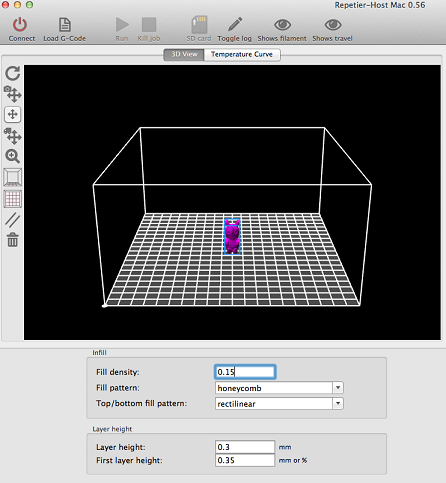Stop printing with Kill job
446x483 pixels.
point(149,25)
